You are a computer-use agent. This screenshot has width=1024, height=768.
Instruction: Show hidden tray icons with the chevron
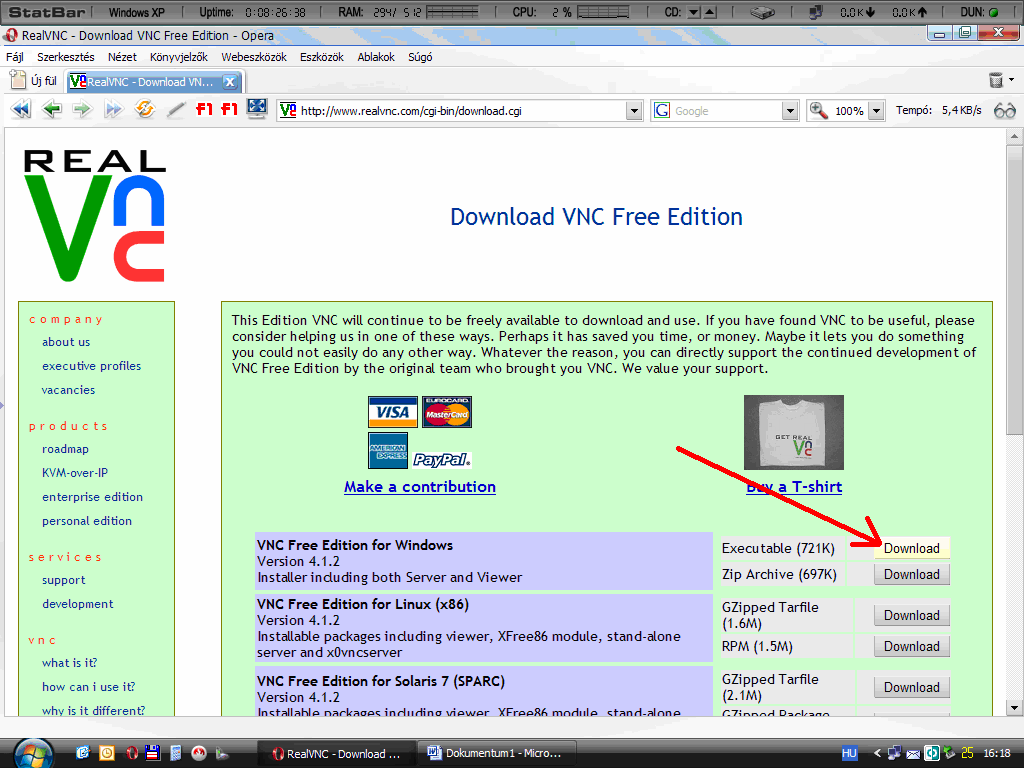pyautogui.click(x=877, y=753)
